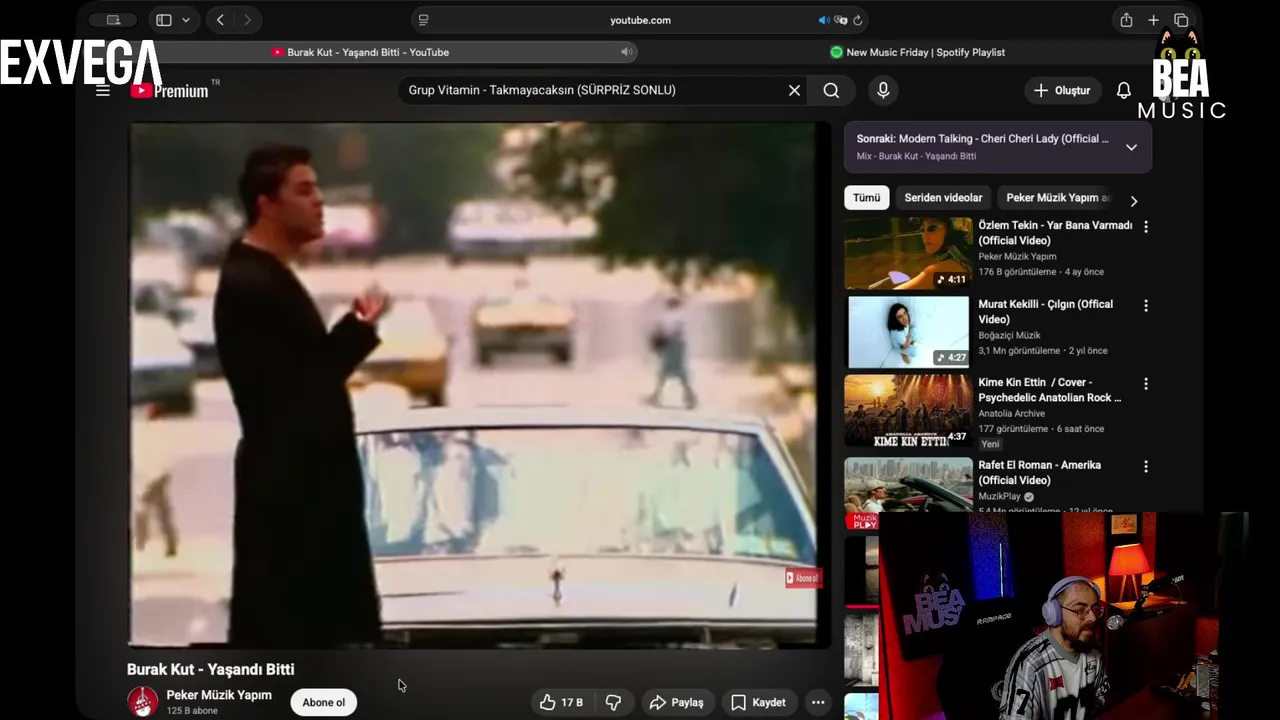Open the notifications bell
The height and width of the screenshot is (720, 1280).
1124,90
